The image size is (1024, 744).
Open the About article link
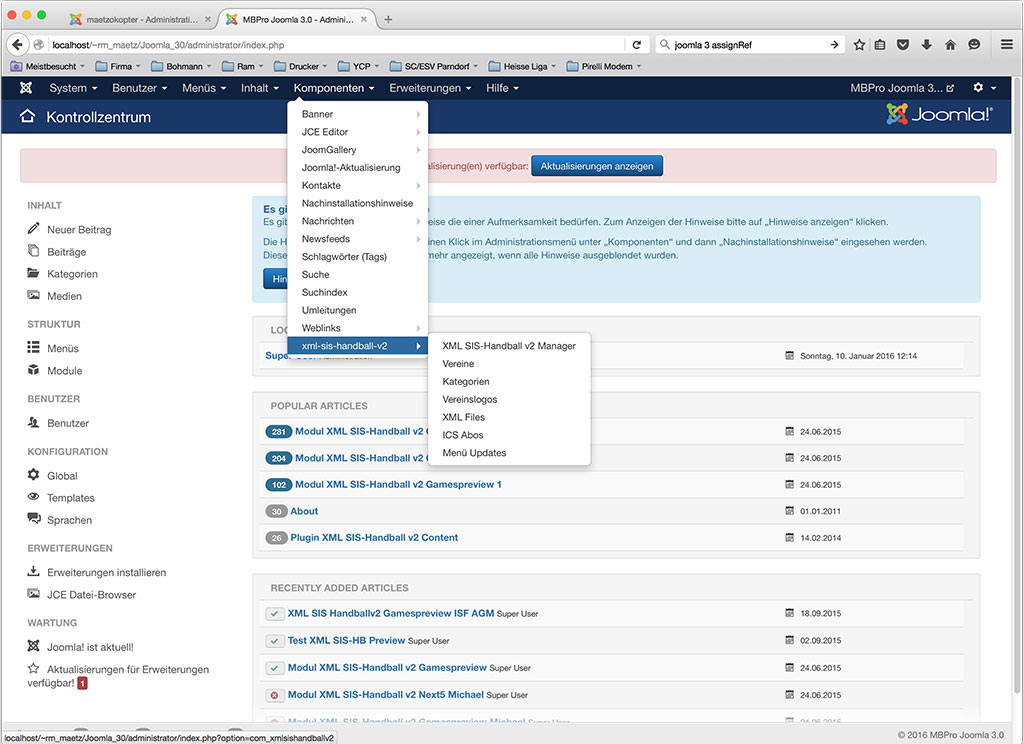click(x=304, y=511)
